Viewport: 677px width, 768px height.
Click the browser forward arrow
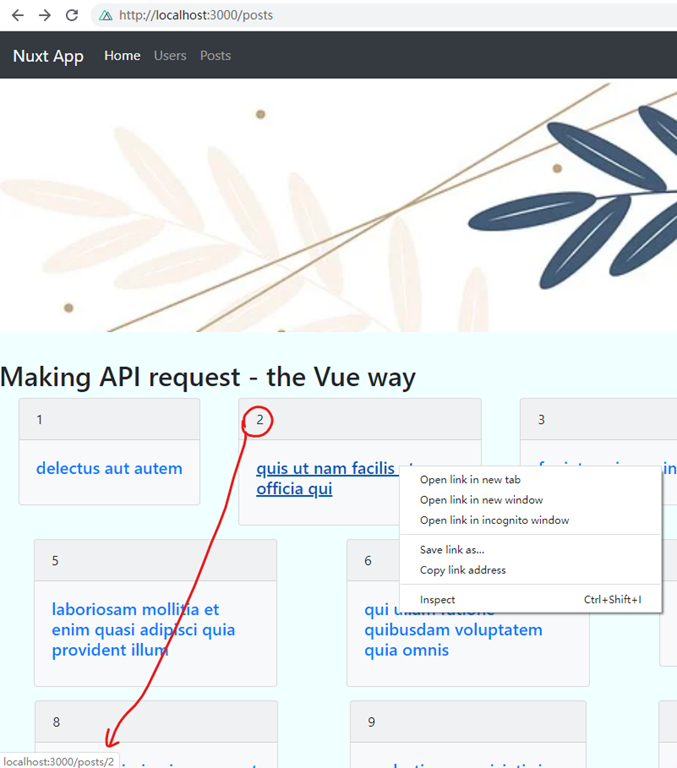click(45, 15)
